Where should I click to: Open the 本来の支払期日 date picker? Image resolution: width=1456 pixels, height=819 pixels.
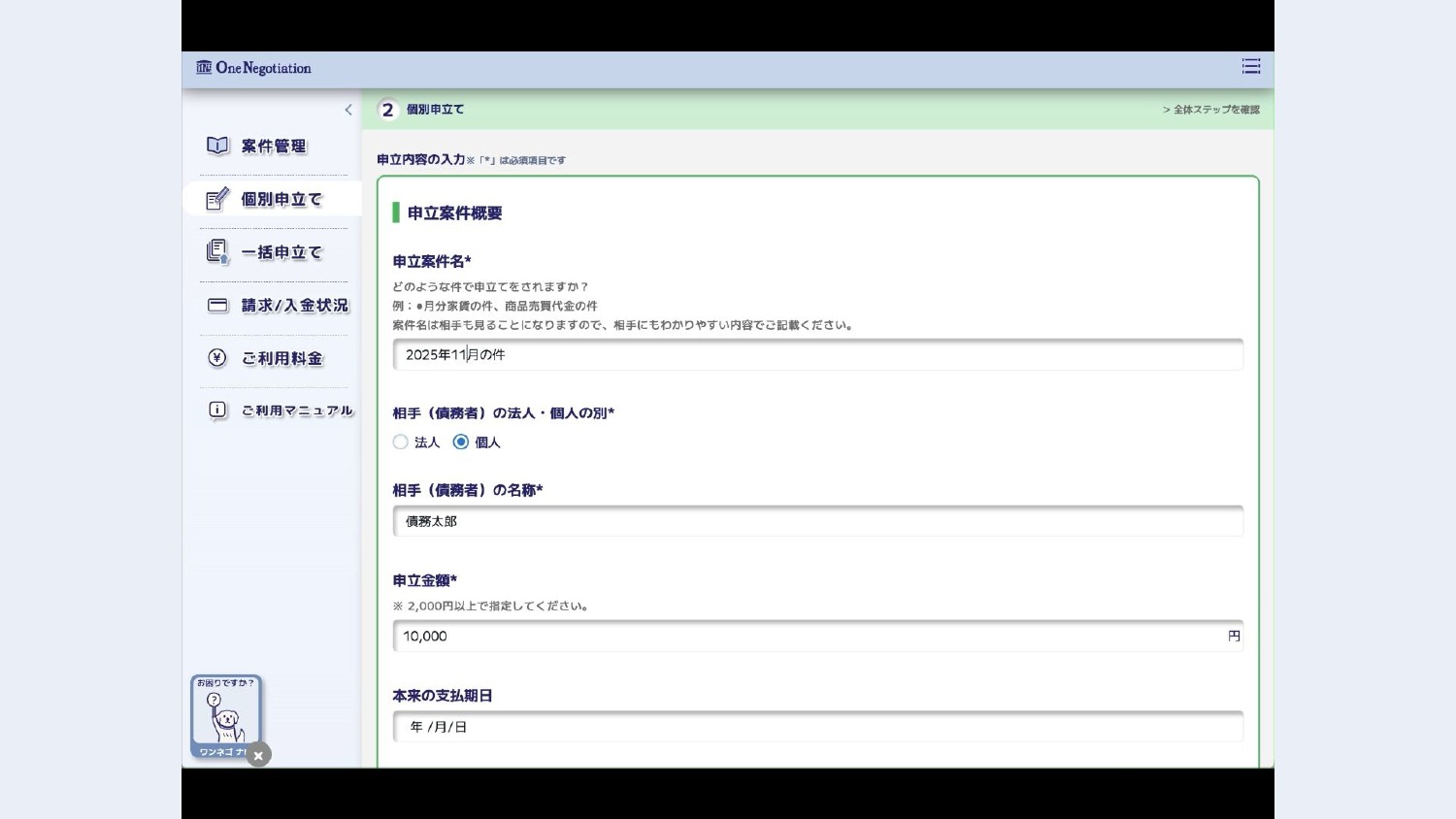coord(817,727)
